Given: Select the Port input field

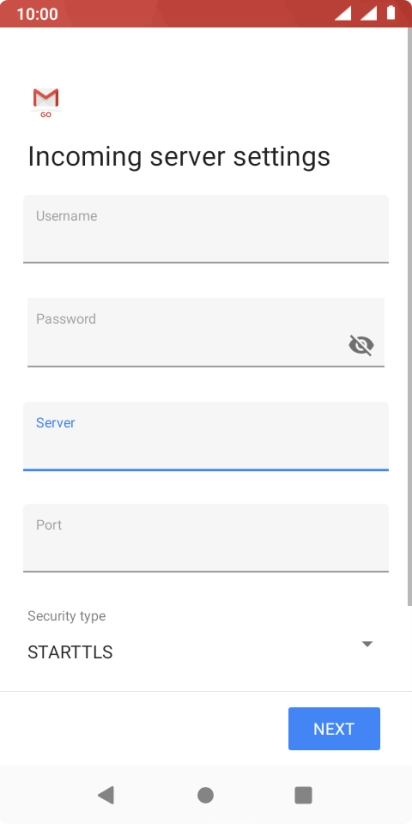Looking at the screenshot, I should click(x=205, y=538).
